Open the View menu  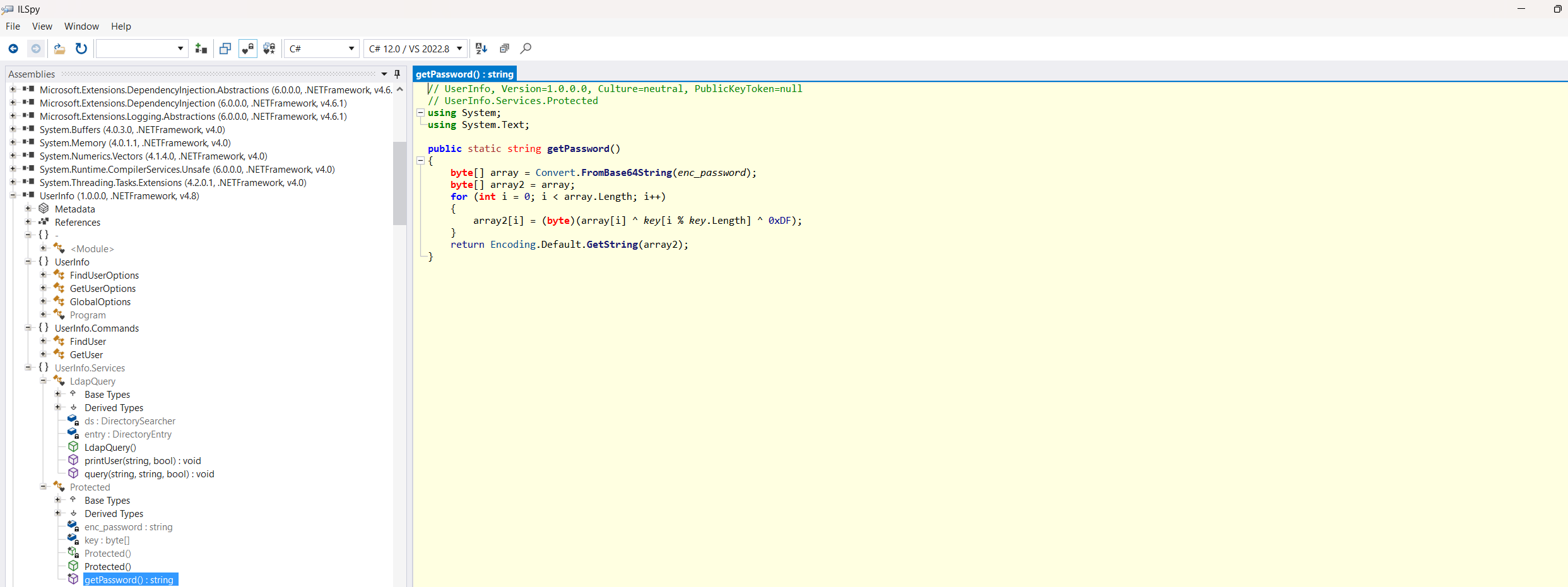(42, 26)
